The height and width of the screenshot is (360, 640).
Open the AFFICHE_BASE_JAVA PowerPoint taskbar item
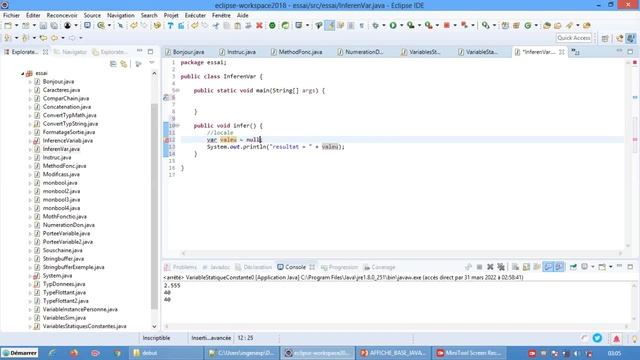click(x=394, y=353)
